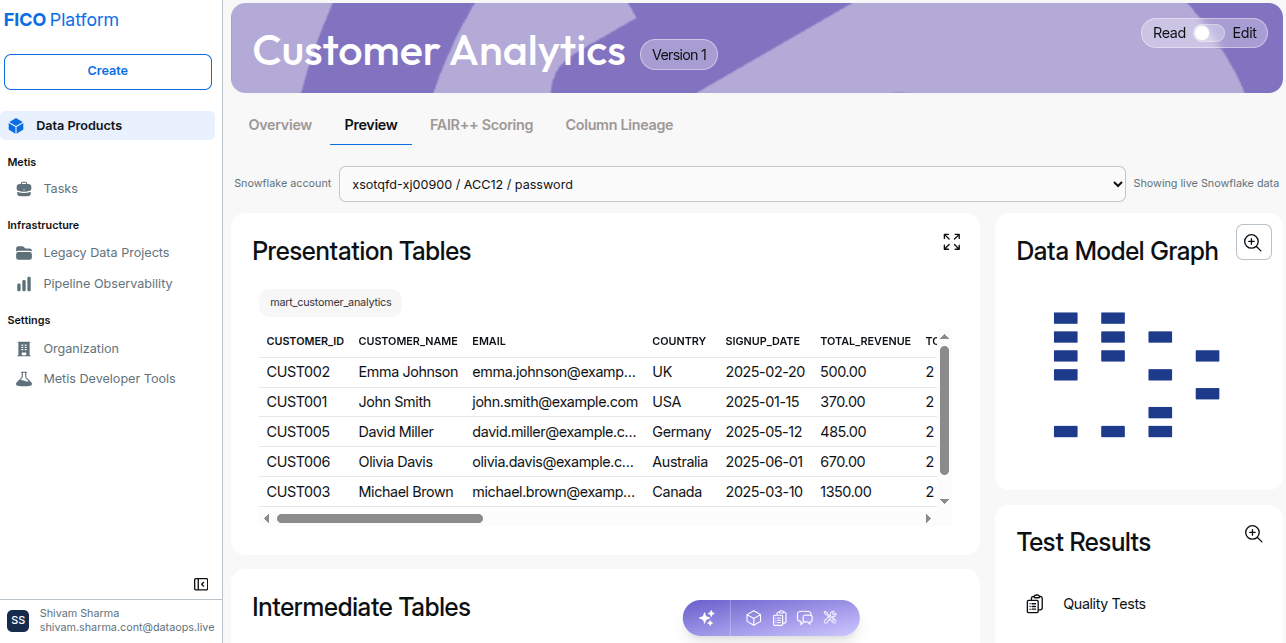
Task: Click the table's scroll-left arrow
Action: coord(266,518)
